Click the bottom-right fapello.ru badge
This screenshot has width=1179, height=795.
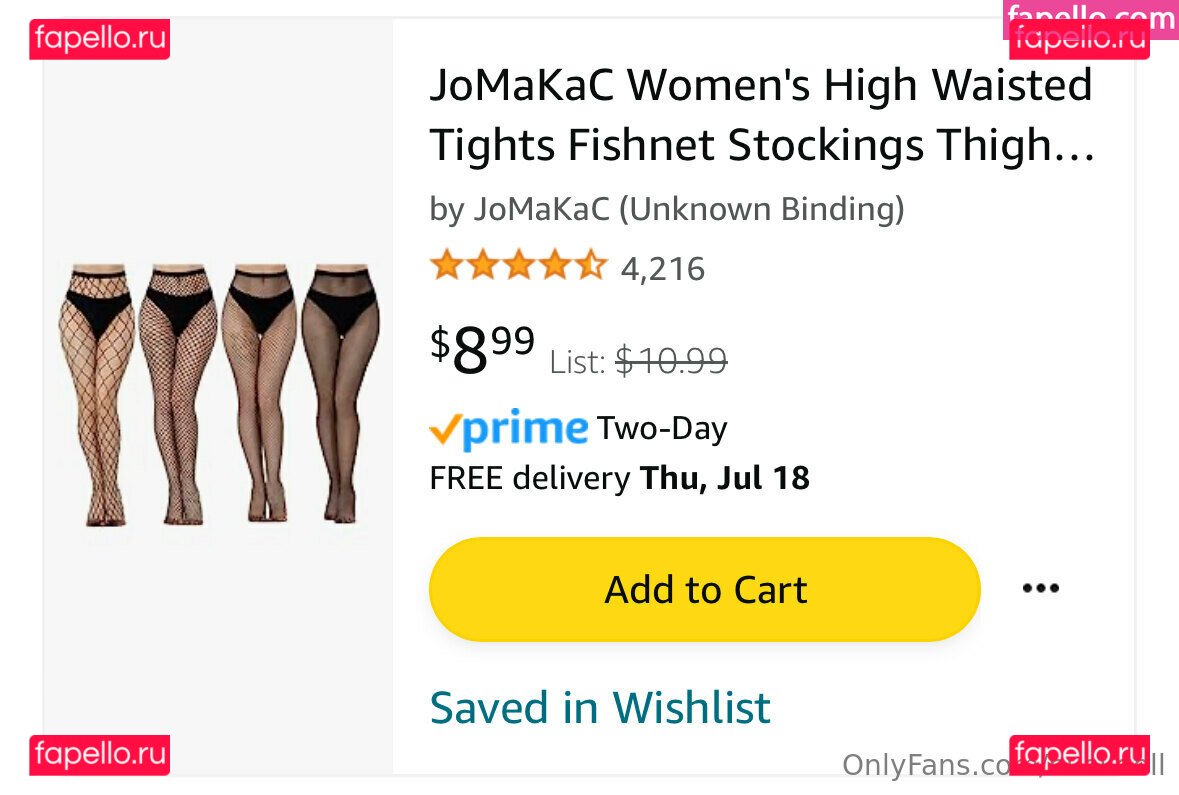click(1079, 753)
